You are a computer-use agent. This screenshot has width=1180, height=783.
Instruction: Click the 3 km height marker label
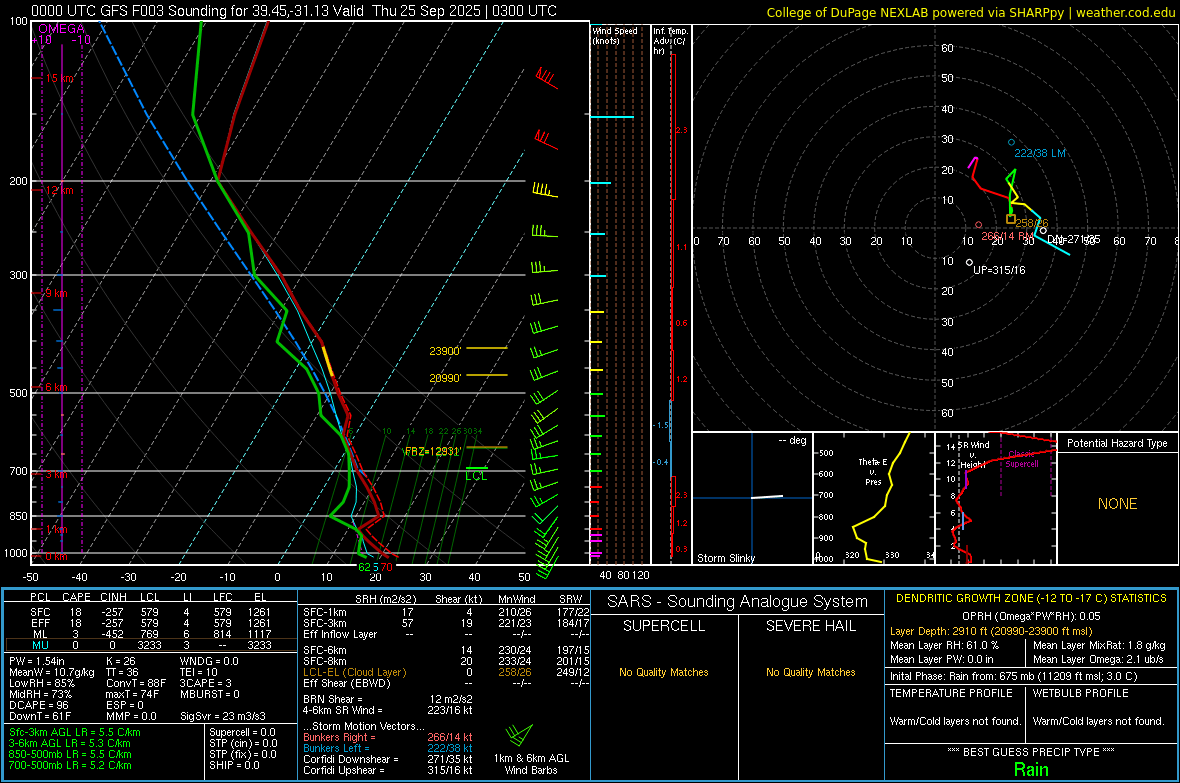click(56, 474)
